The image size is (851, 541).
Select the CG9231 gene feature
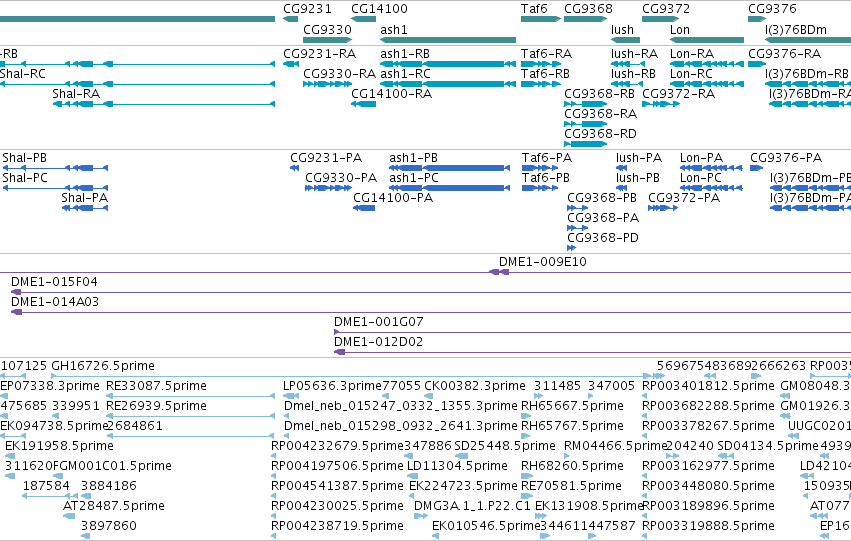(x=291, y=19)
